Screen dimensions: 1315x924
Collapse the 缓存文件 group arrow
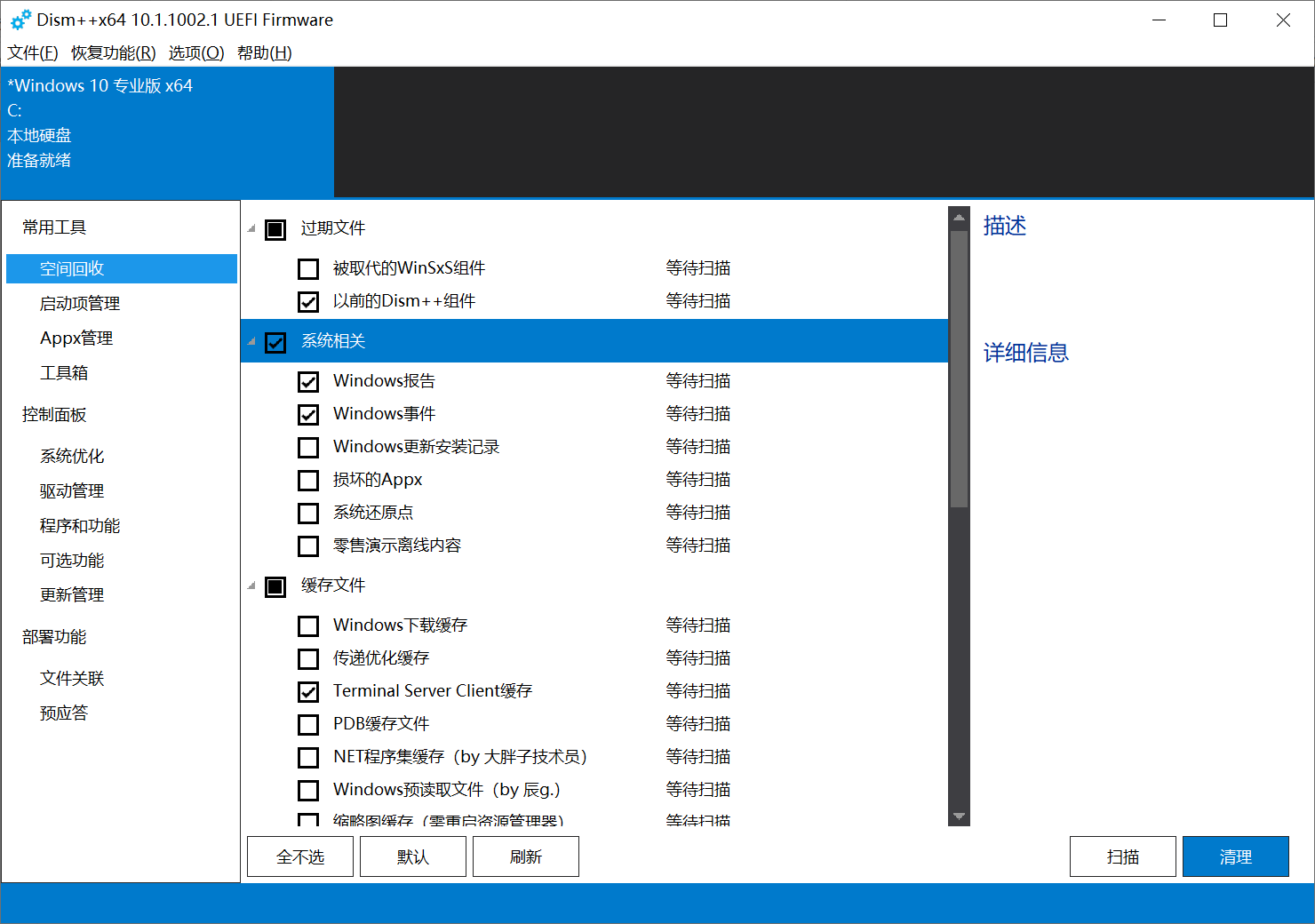251,586
